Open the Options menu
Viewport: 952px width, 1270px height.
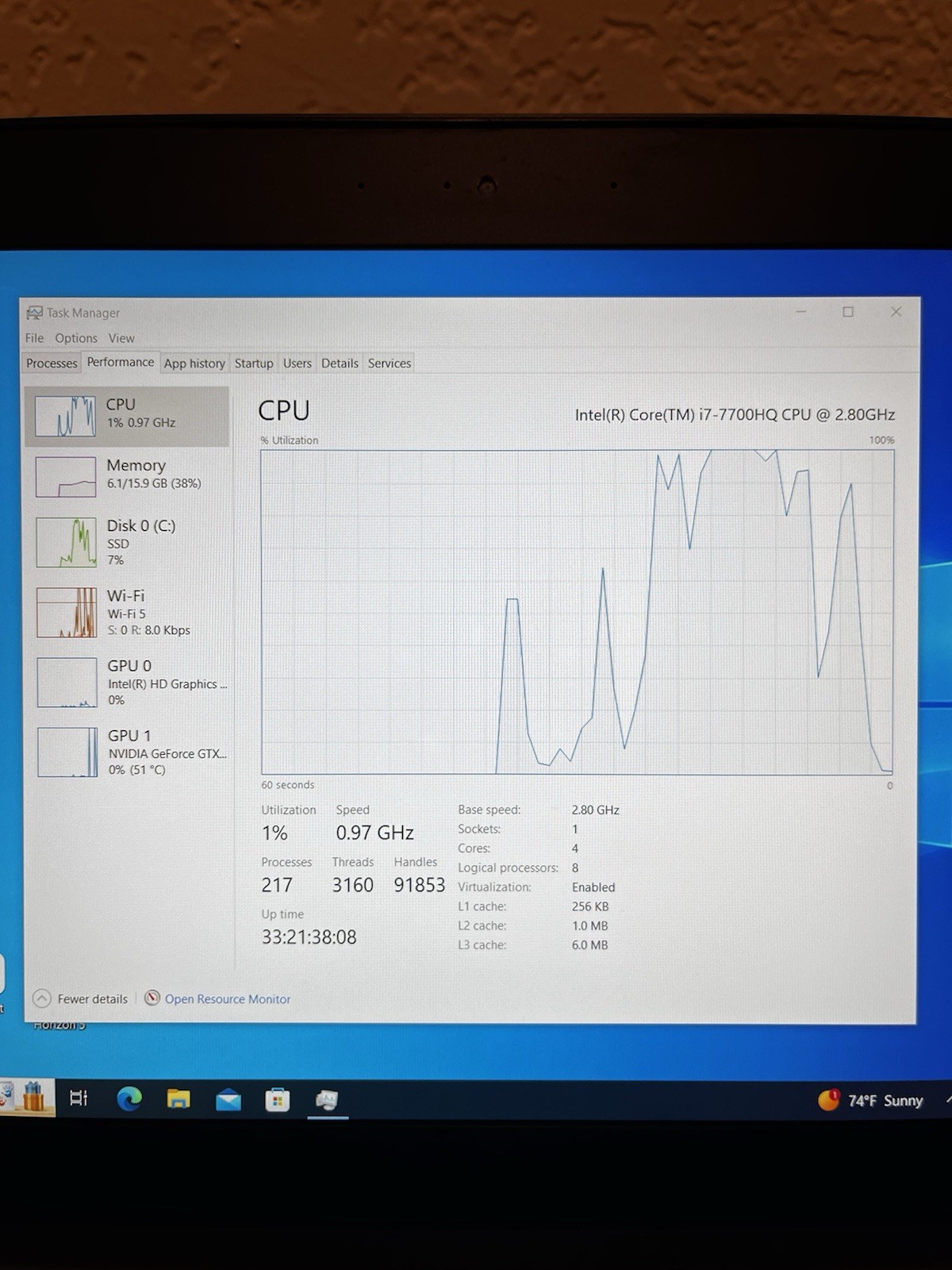(76, 338)
